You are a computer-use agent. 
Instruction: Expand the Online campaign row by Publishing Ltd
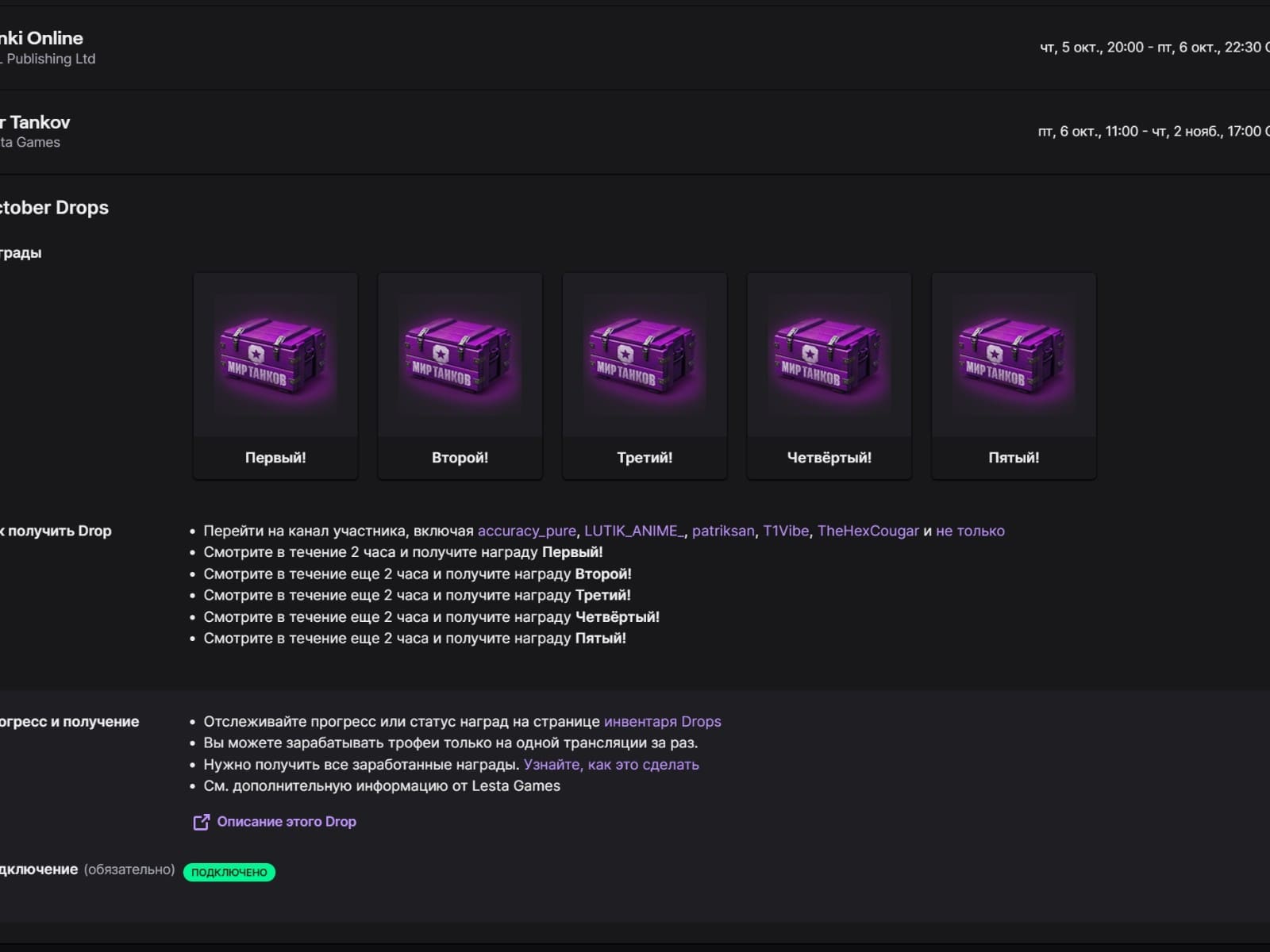(x=635, y=48)
